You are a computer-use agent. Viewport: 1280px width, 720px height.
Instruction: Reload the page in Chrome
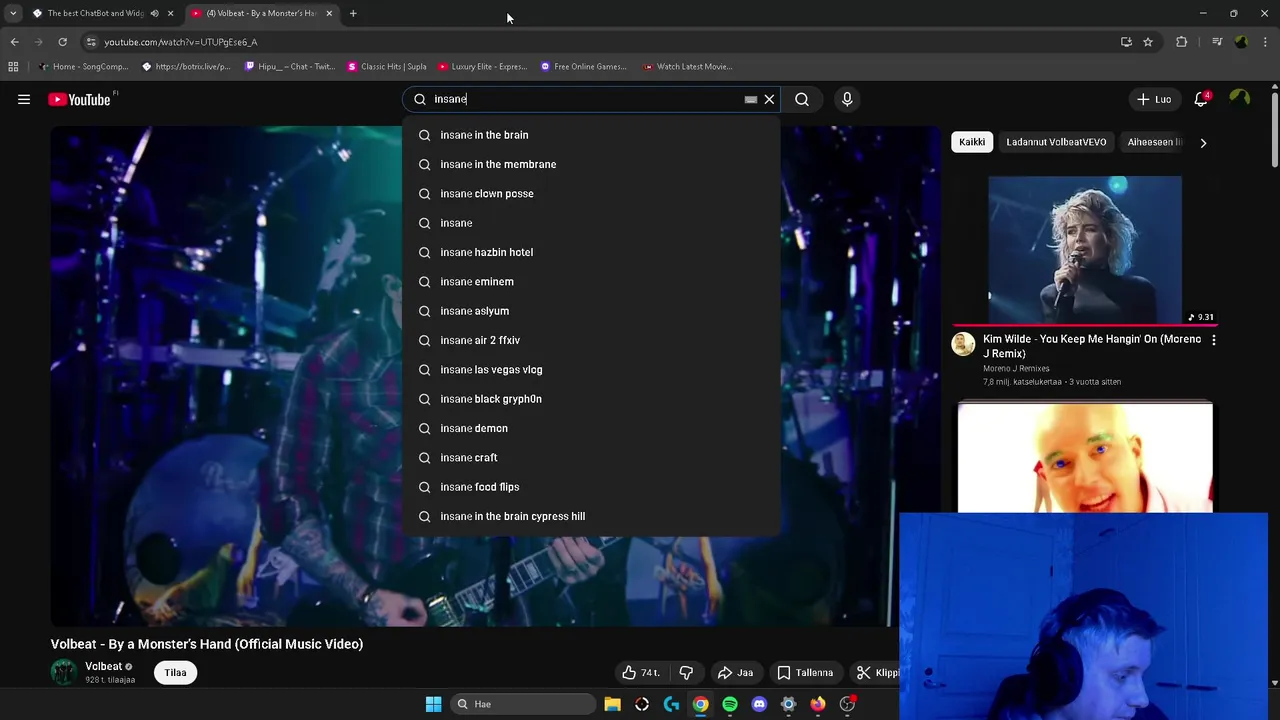pos(62,42)
